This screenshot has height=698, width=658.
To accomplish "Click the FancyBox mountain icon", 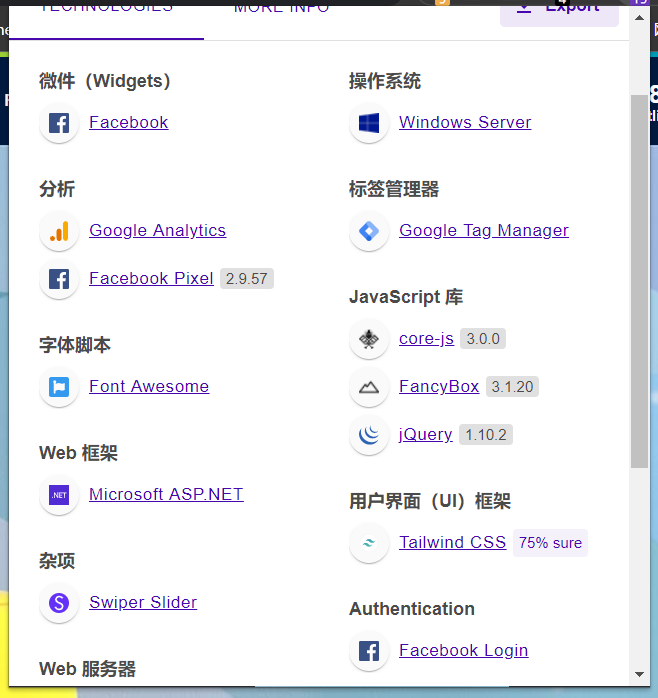I will [x=369, y=387].
